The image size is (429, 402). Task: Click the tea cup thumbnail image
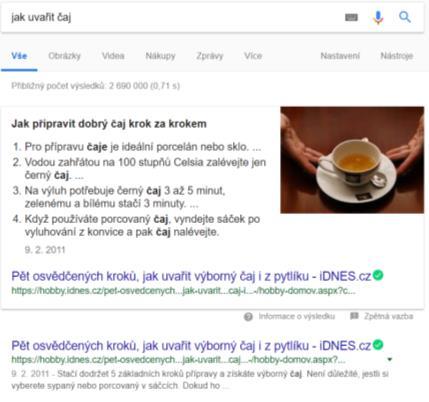click(x=352, y=160)
